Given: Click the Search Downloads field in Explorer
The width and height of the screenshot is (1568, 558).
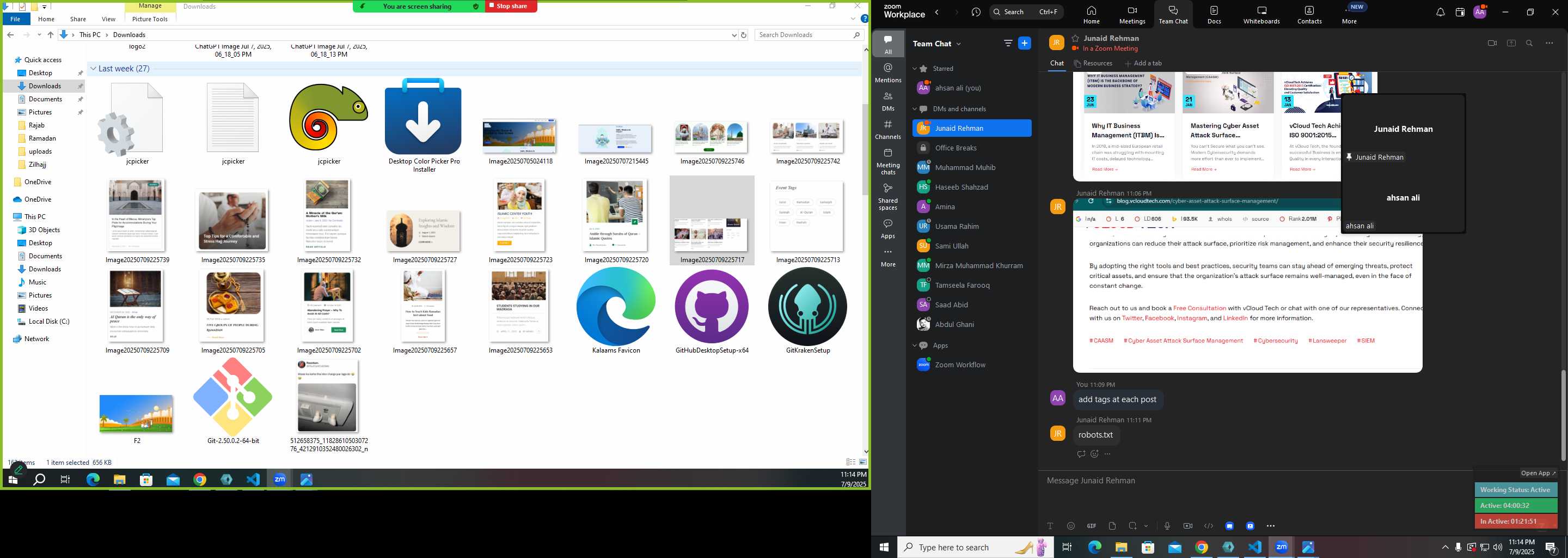Looking at the screenshot, I should 809,35.
